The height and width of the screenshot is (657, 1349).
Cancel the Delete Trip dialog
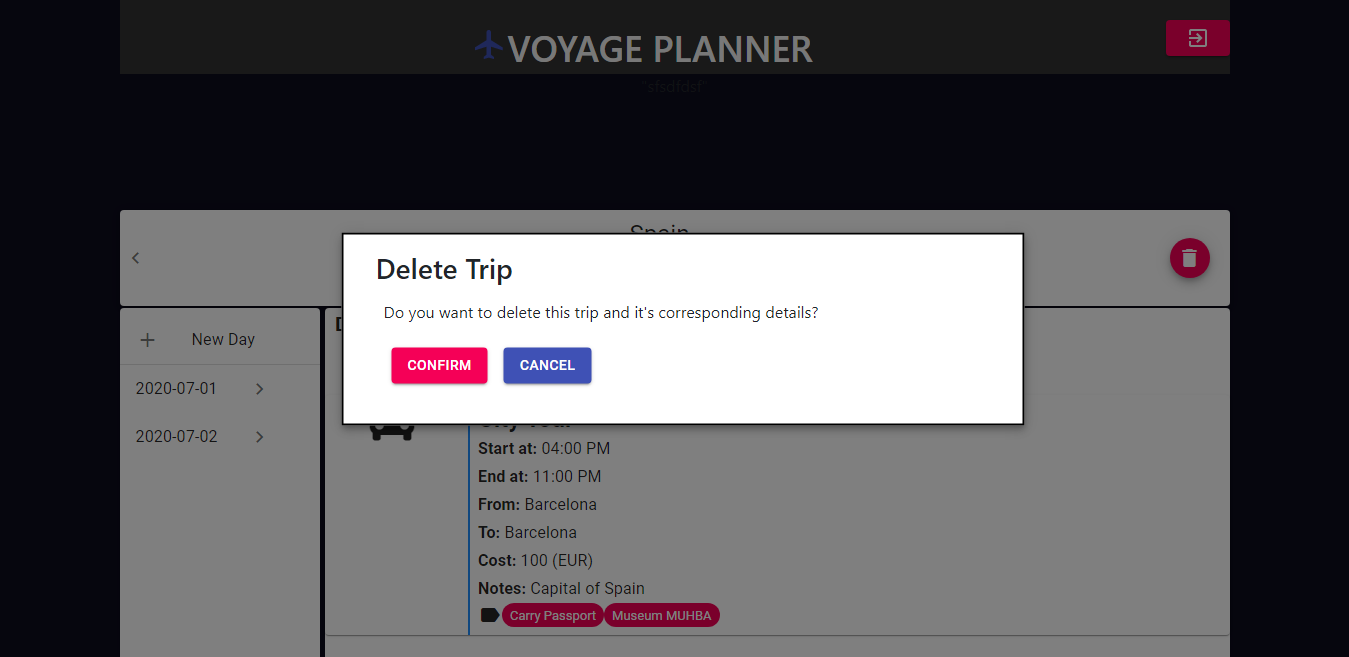pos(547,365)
